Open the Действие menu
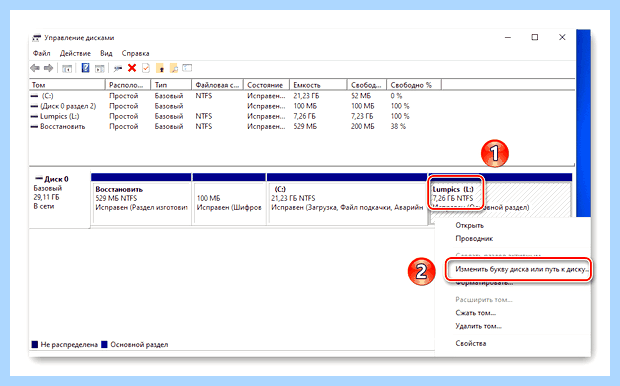Viewport: 620px width, 386px height. coord(75,53)
